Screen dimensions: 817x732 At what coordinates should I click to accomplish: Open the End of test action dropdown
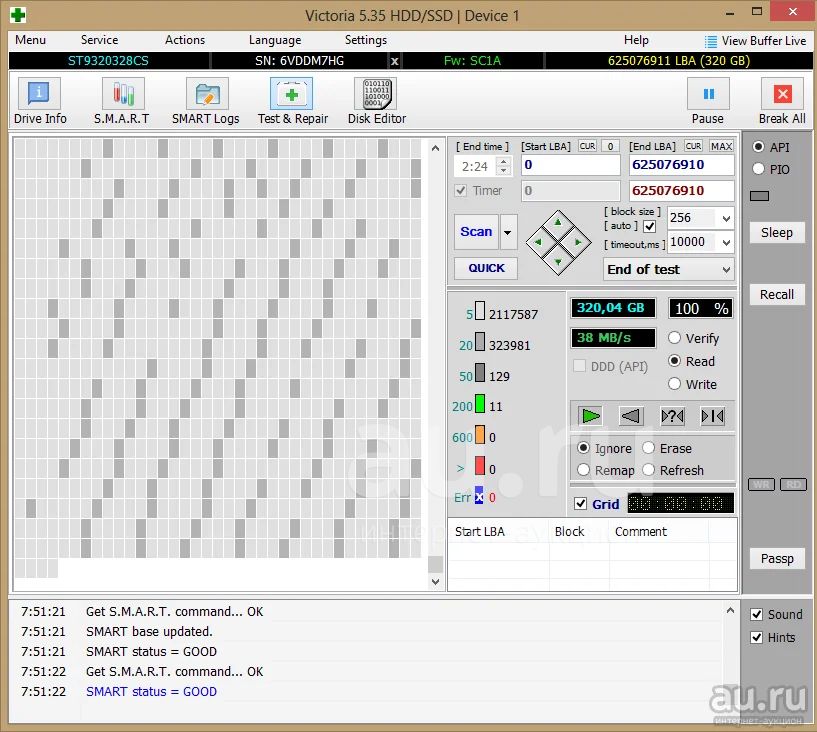(x=726, y=270)
